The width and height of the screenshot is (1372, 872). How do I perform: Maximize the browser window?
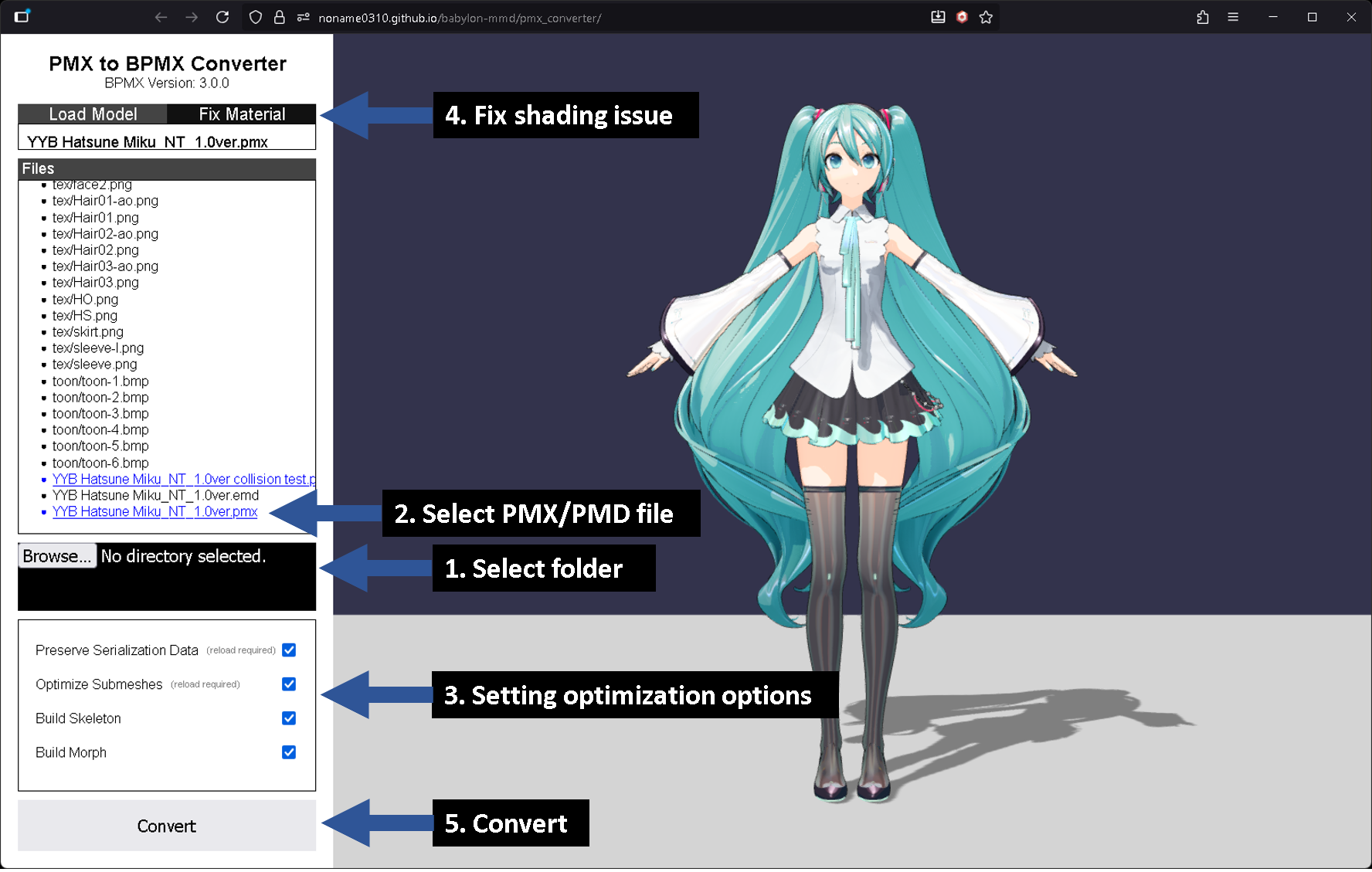(1312, 17)
